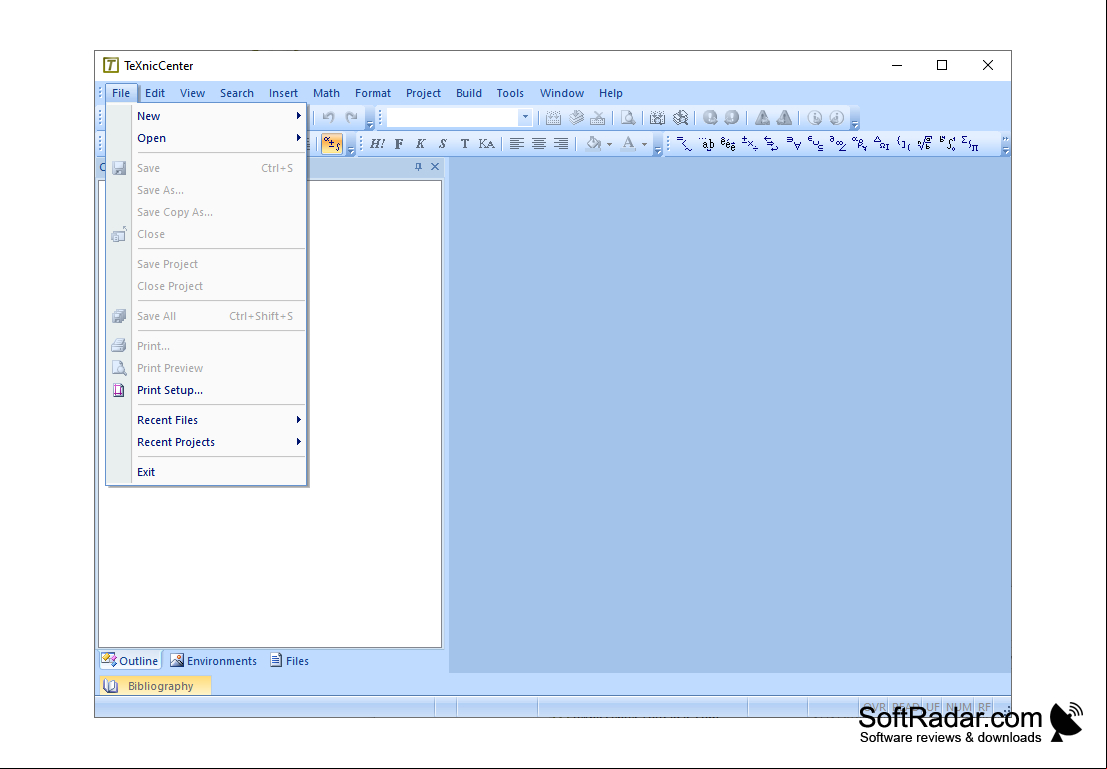The width and height of the screenshot is (1107, 769).
Task: Click the Greek alpha beta letters icon
Action: tap(859, 144)
